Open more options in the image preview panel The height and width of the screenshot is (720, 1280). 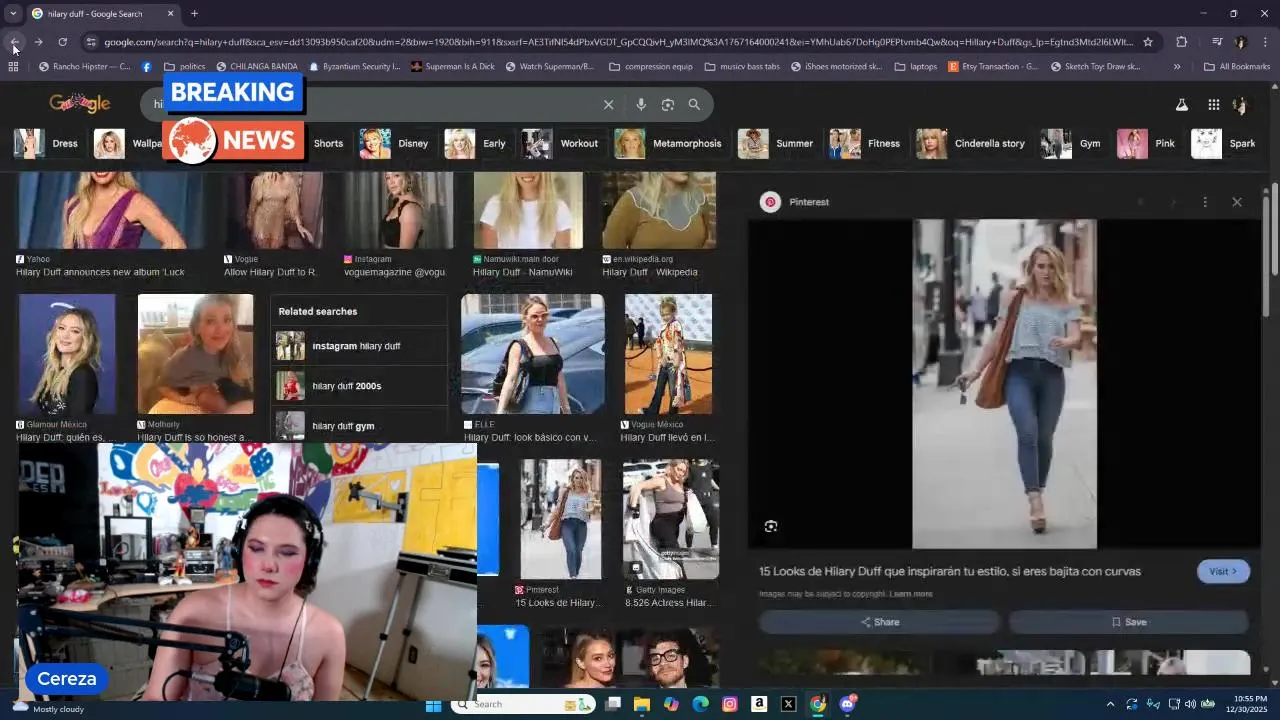[1205, 202]
